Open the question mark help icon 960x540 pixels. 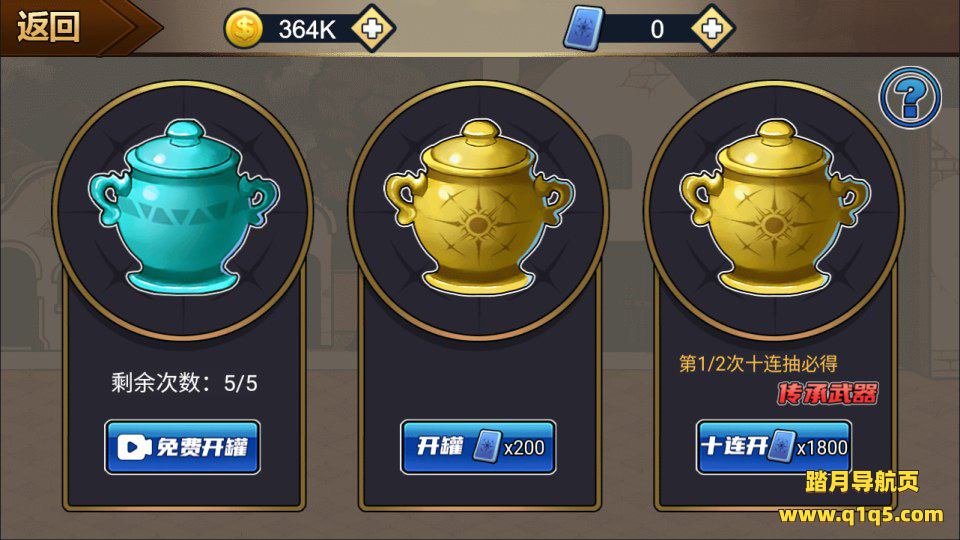pos(910,97)
